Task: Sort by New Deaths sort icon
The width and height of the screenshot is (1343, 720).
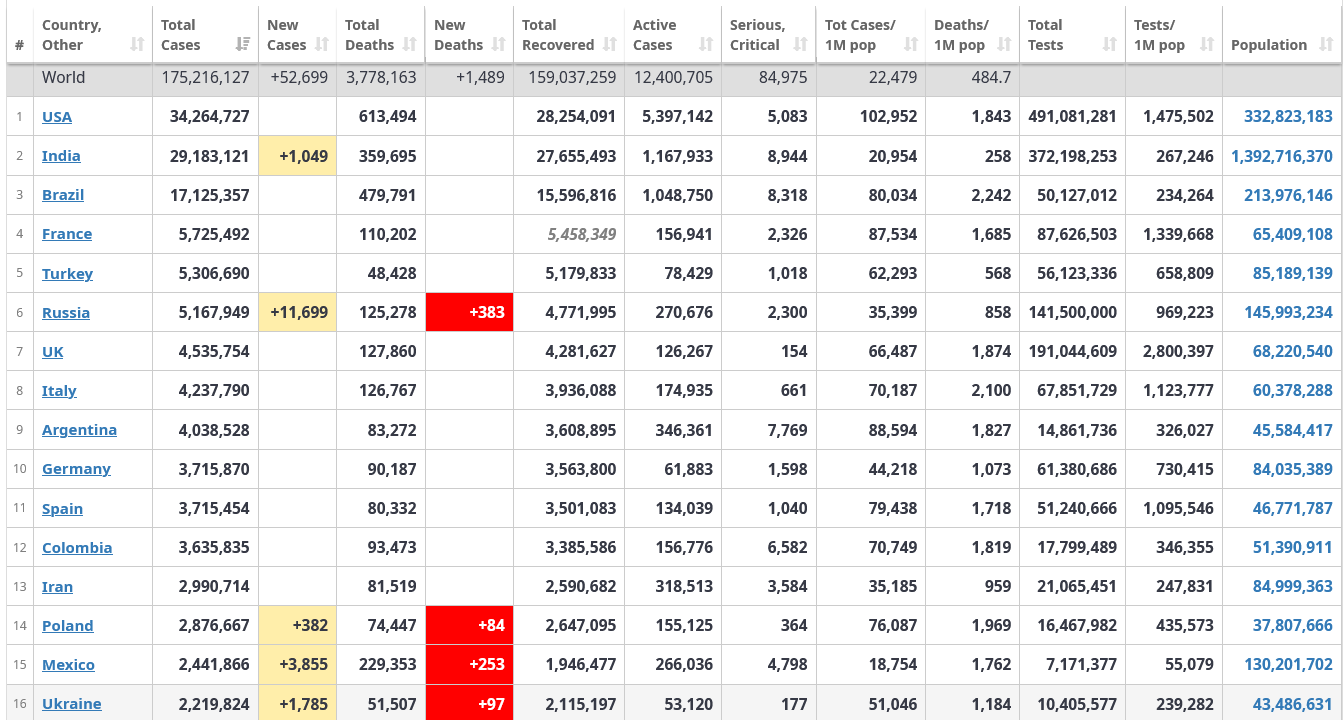Action: point(498,45)
